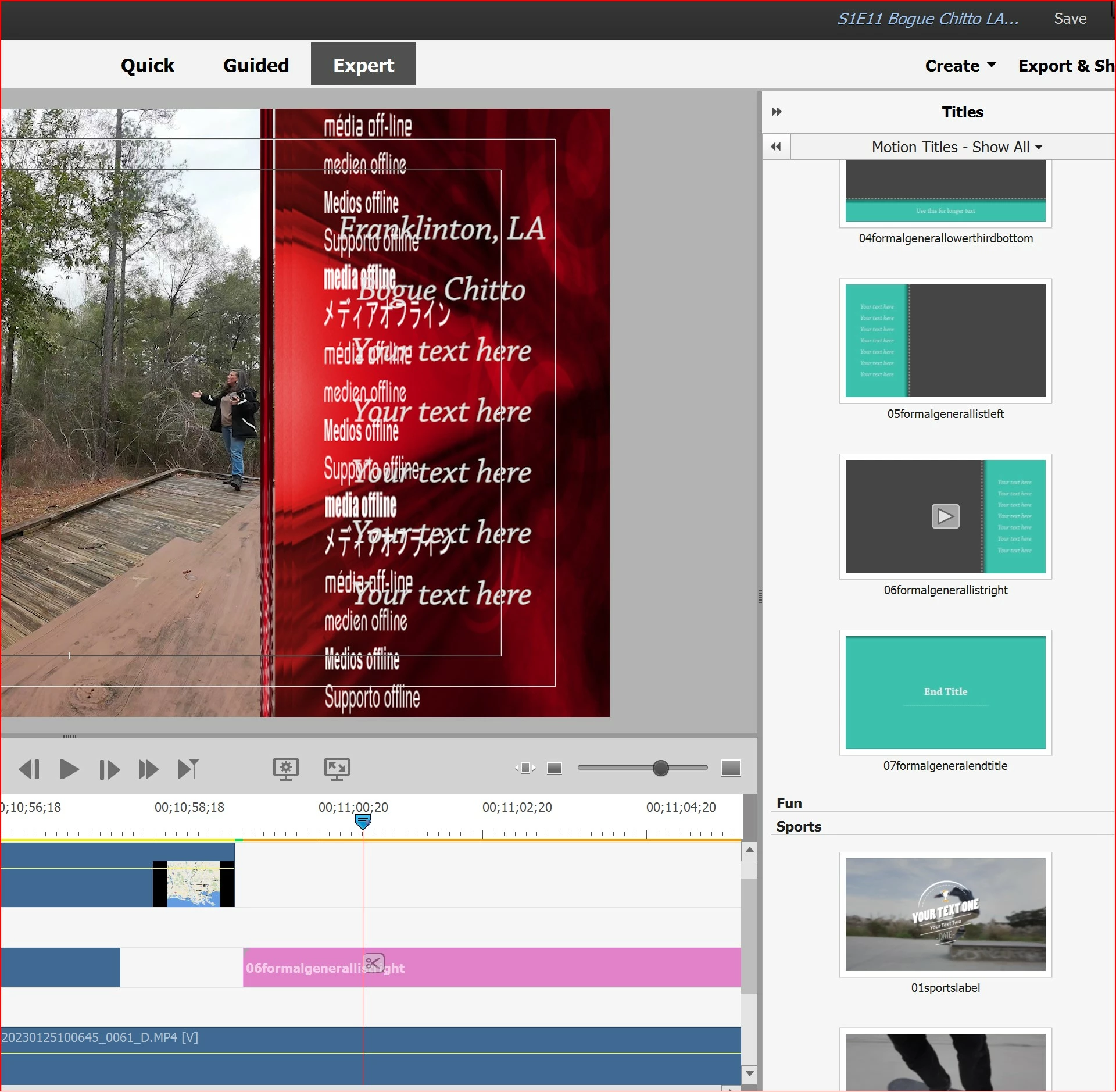Open Motion Titles - Show All dropdown

(956, 147)
